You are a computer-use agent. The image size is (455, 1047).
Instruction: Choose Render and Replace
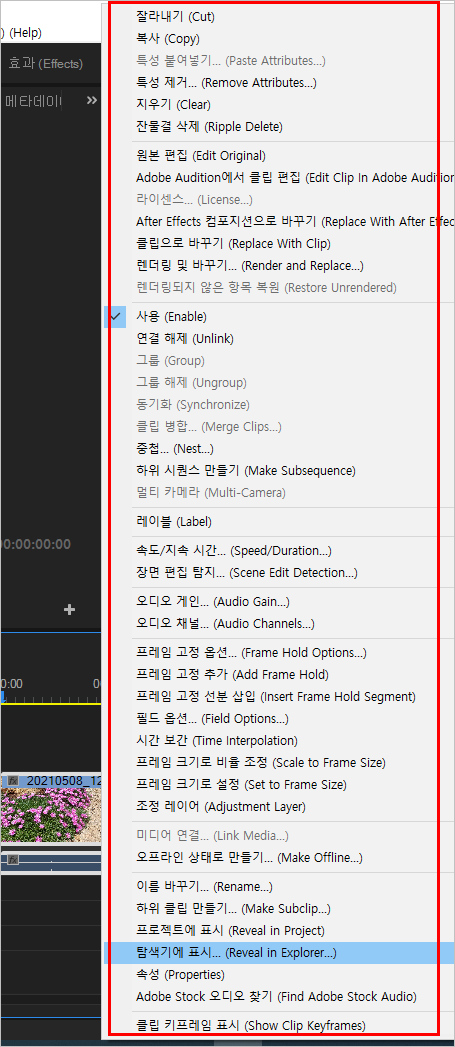pyautogui.click(x=279, y=266)
